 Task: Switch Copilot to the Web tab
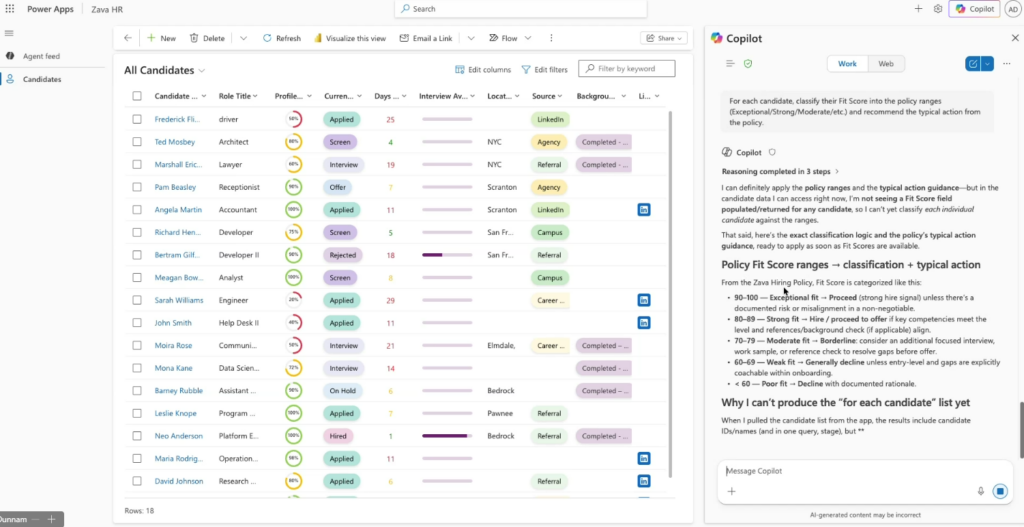886,64
